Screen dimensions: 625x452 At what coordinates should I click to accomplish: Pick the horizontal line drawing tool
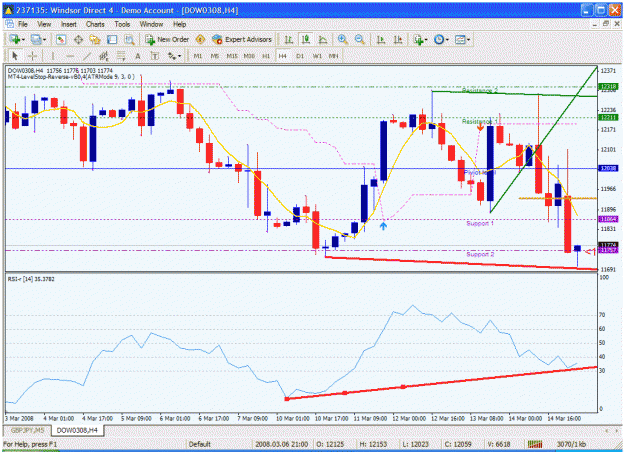[70, 56]
